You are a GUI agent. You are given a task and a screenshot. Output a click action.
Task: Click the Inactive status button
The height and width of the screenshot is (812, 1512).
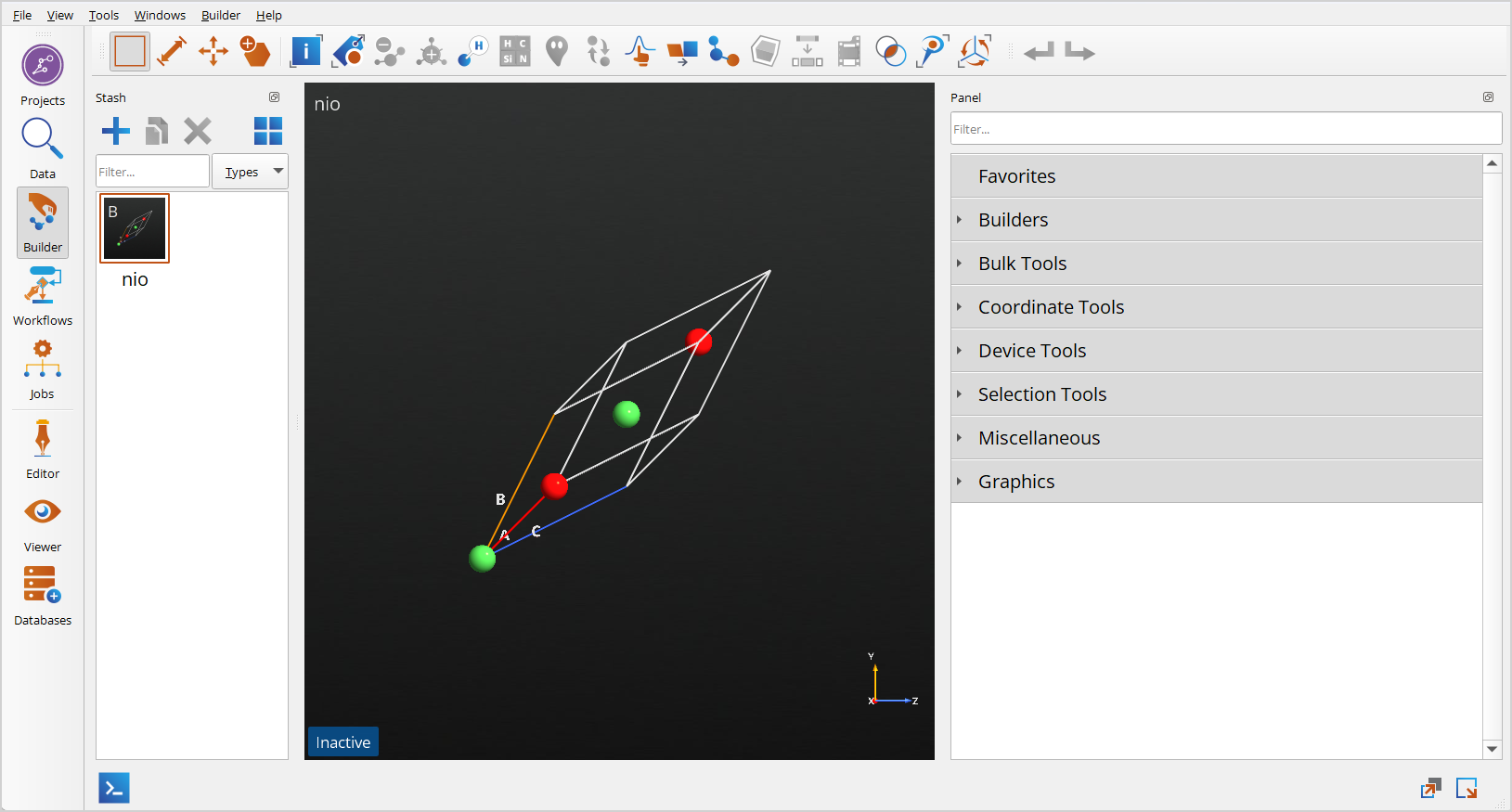[343, 742]
